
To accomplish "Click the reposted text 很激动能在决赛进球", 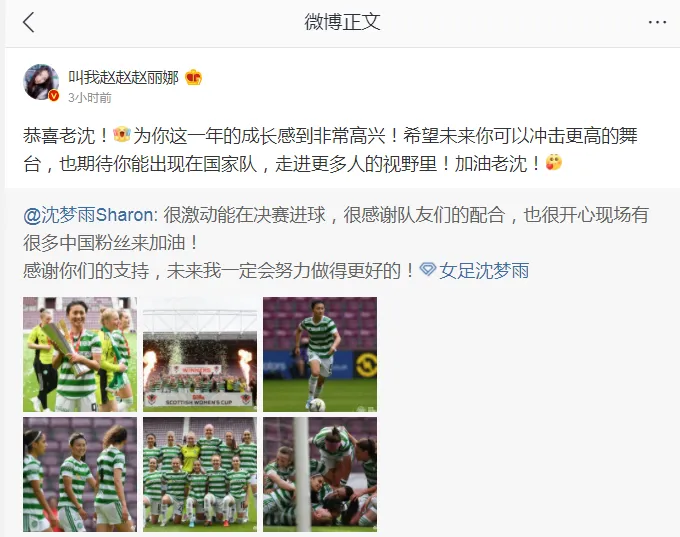I will (244, 215).
